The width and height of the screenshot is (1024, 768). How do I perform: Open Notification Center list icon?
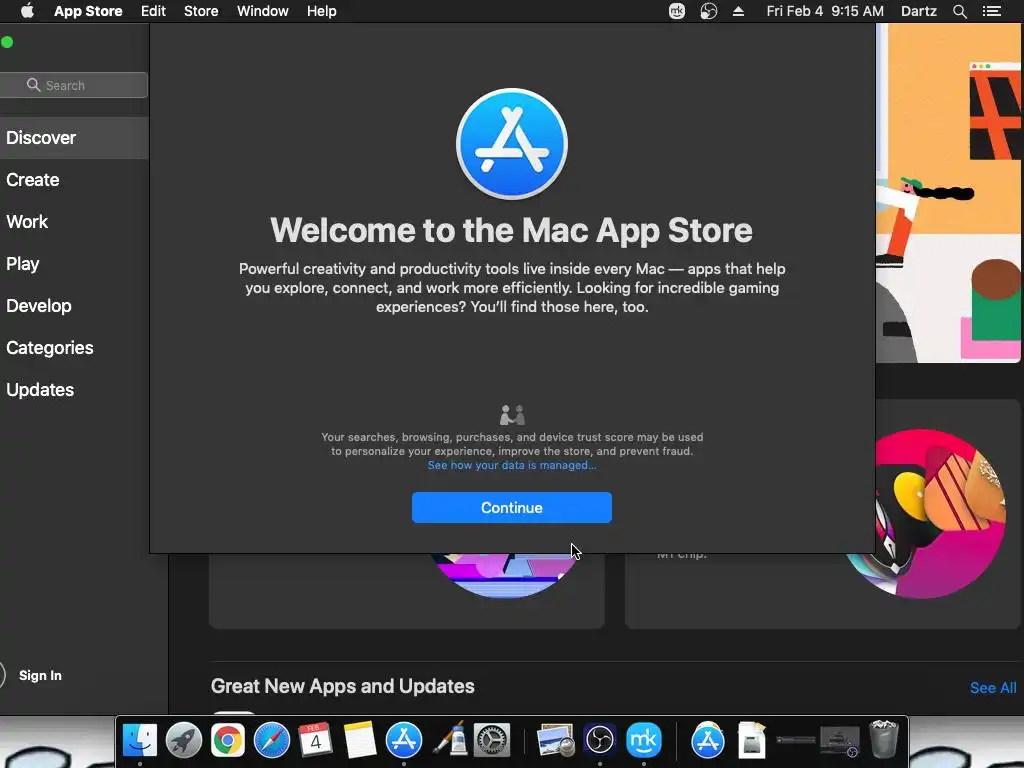coord(992,11)
